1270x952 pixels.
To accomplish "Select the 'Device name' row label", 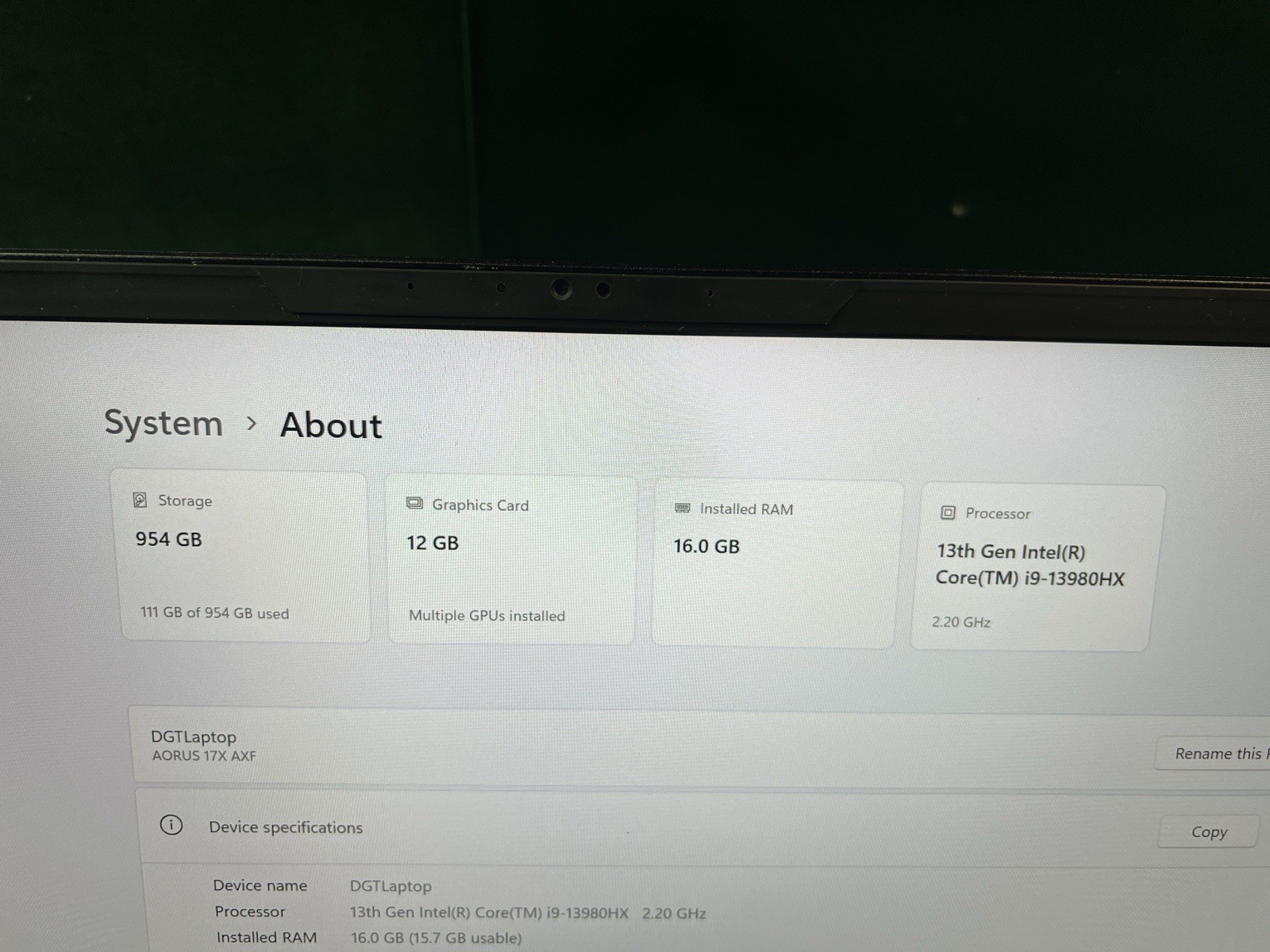I will 260,886.
